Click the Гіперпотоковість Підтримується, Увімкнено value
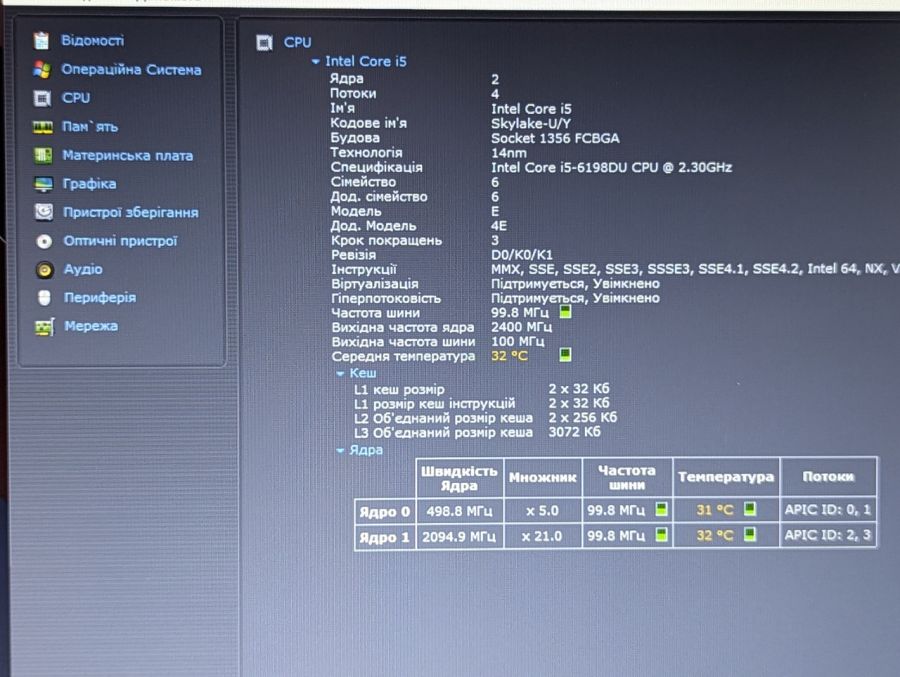The height and width of the screenshot is (677, 900). [x=575, y=298]
